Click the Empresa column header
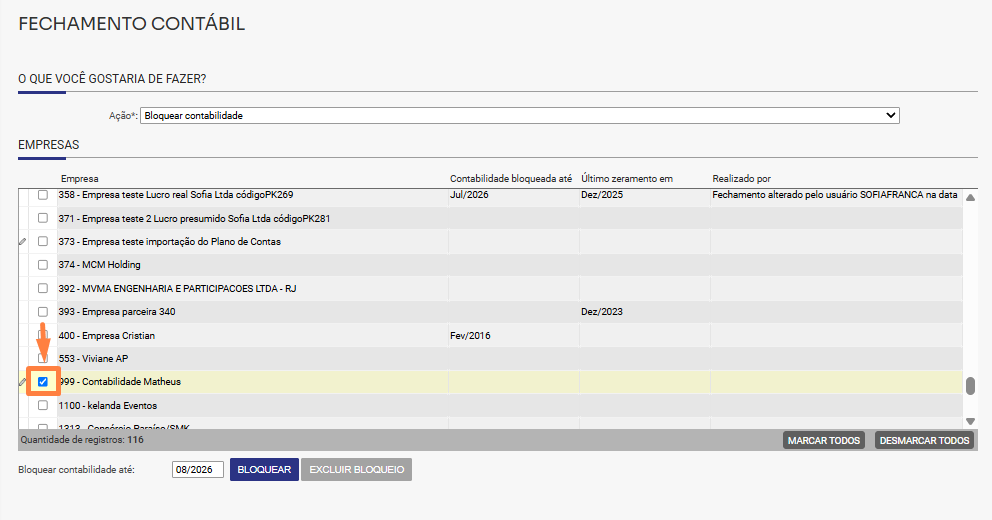992x520 pixels. [x=80, y=179]
